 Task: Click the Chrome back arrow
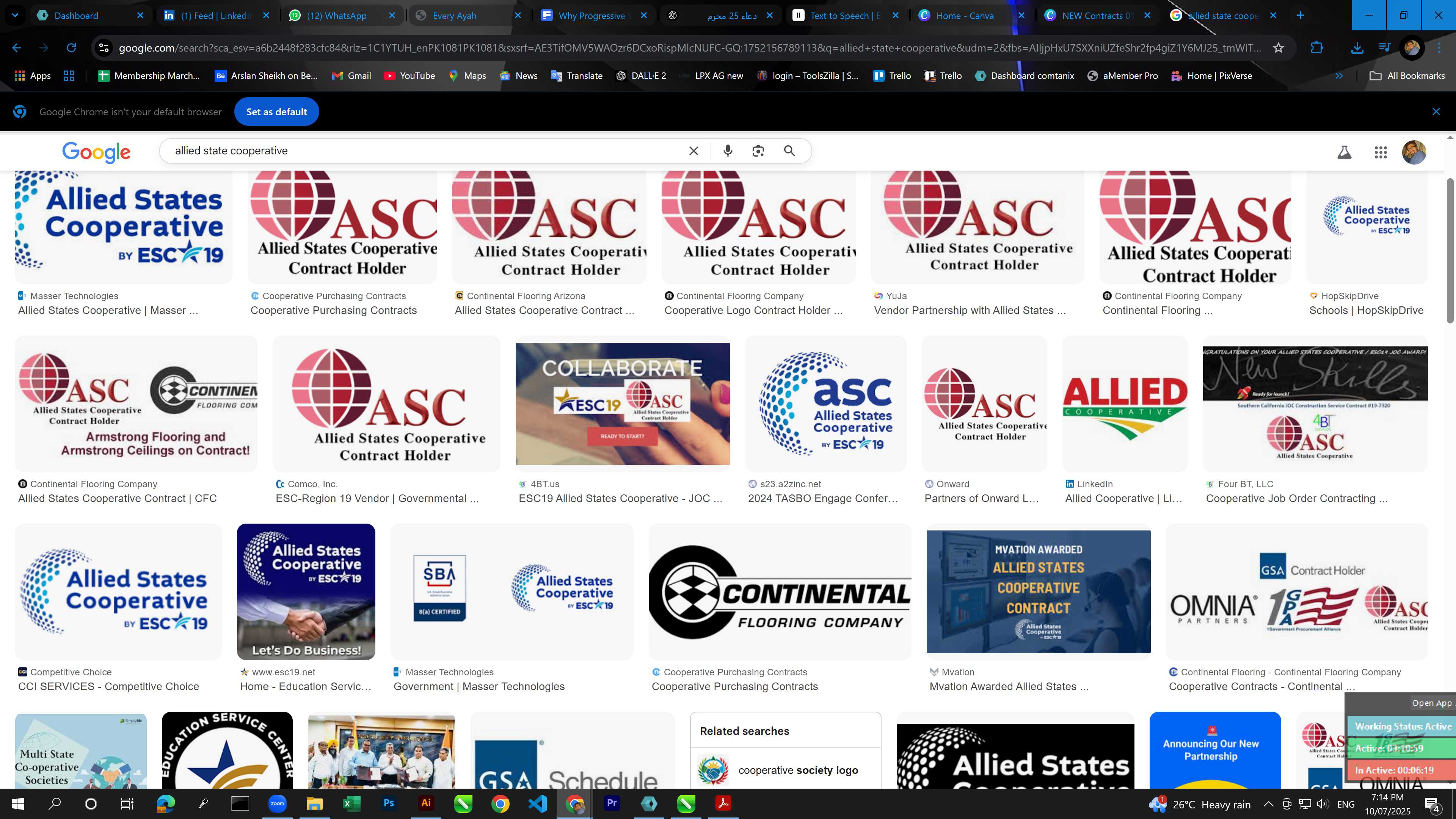click(17, 48)
